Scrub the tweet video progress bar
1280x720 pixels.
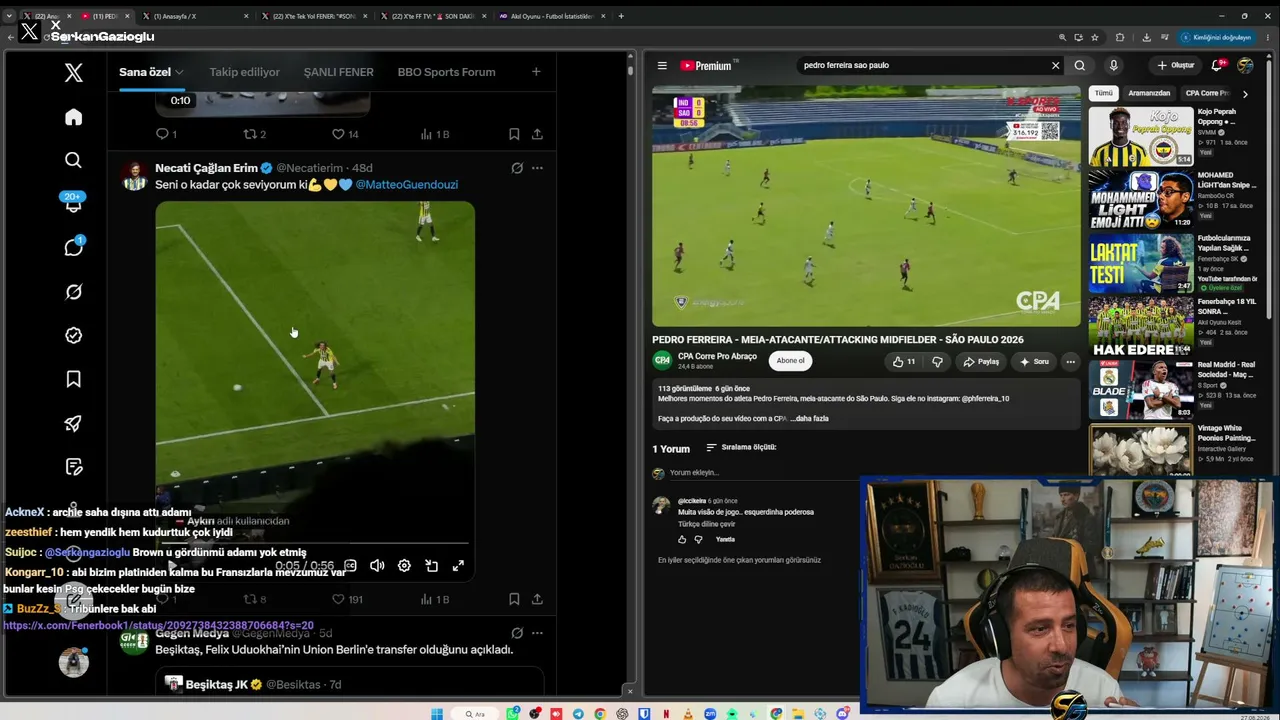[315, 544]
